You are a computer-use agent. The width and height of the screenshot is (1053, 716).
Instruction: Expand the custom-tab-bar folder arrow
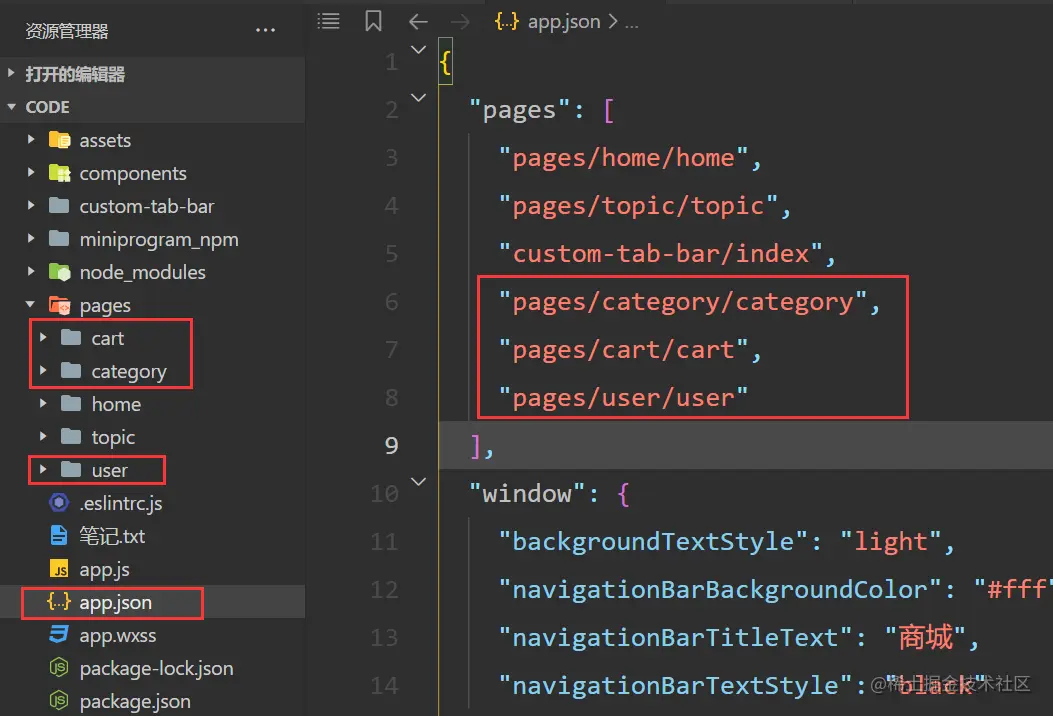[x=31, y=205]
